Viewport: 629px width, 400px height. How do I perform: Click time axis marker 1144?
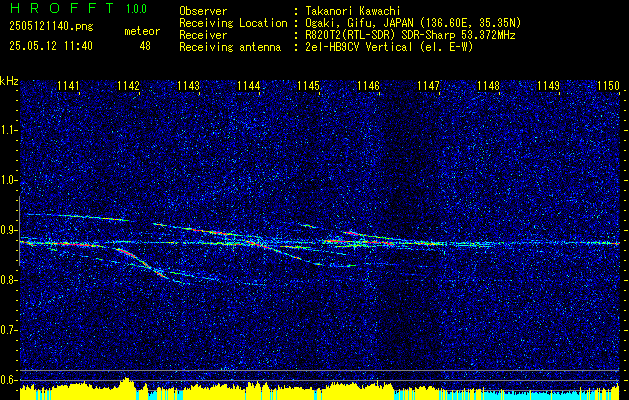[x=249, y=86]
